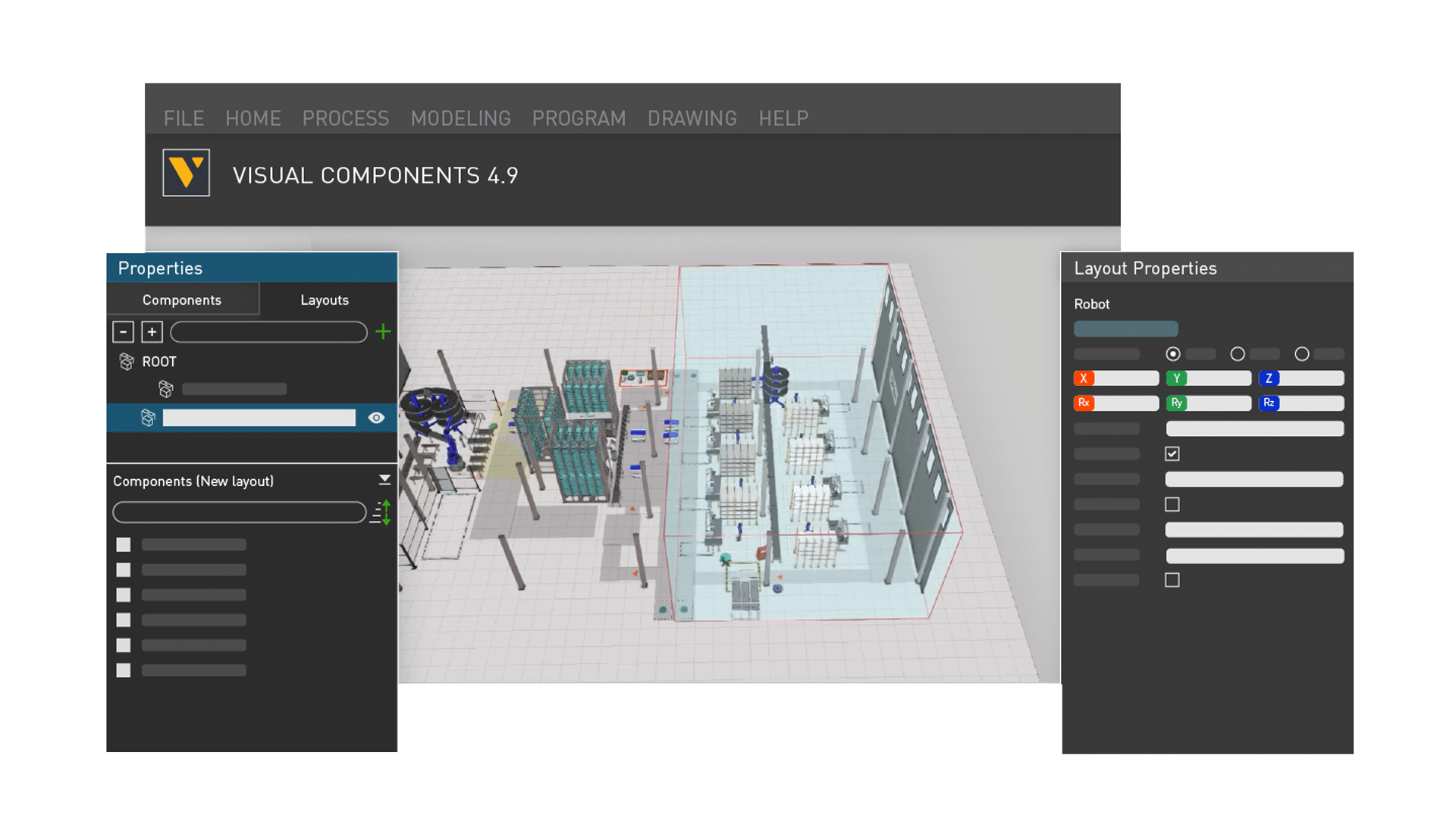Screen dimensions: 1456x818
Task: Expand all with the plus button
Action: (x=152, y=331)
